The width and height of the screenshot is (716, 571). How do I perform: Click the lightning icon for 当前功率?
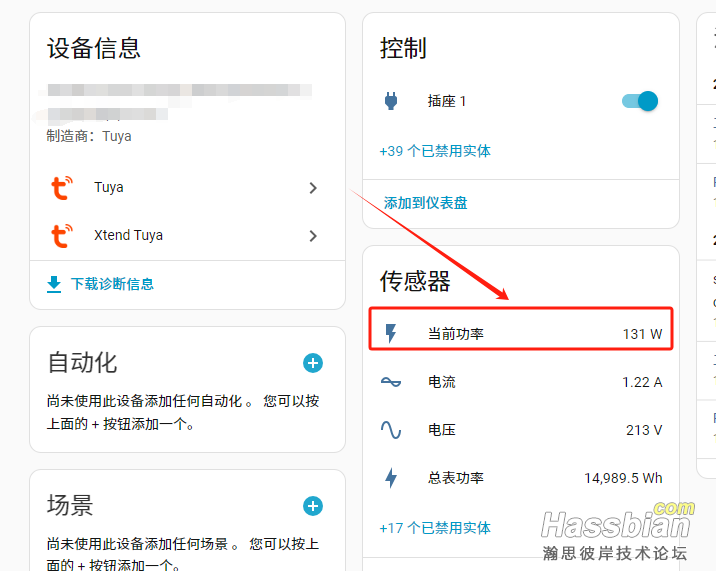click(x=391, y=334)
